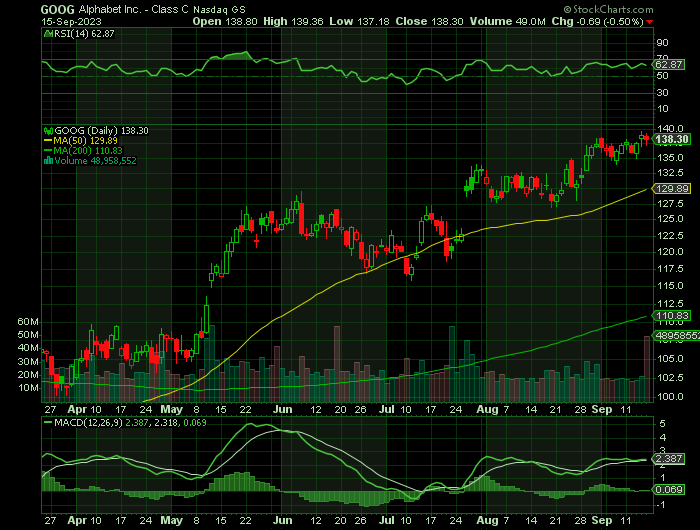Image resolution: width=700 pixels, height=530 pixels.
Task: Click May on the price chart date axis
Action: [x=171, y=410]
